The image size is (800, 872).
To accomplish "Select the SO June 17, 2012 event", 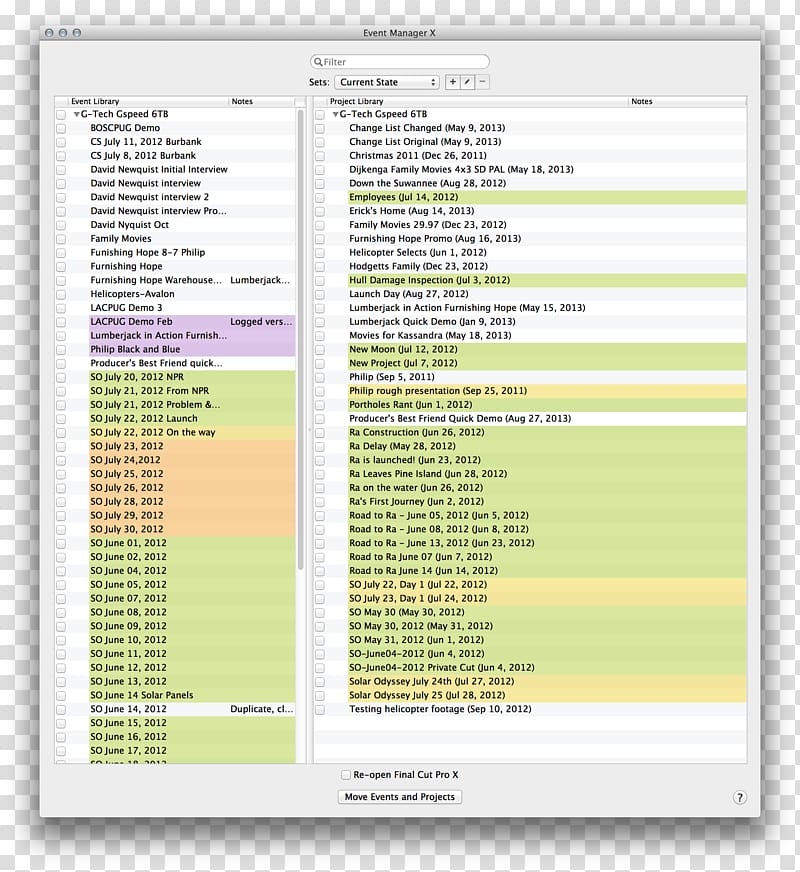I will tap(128, 751).
